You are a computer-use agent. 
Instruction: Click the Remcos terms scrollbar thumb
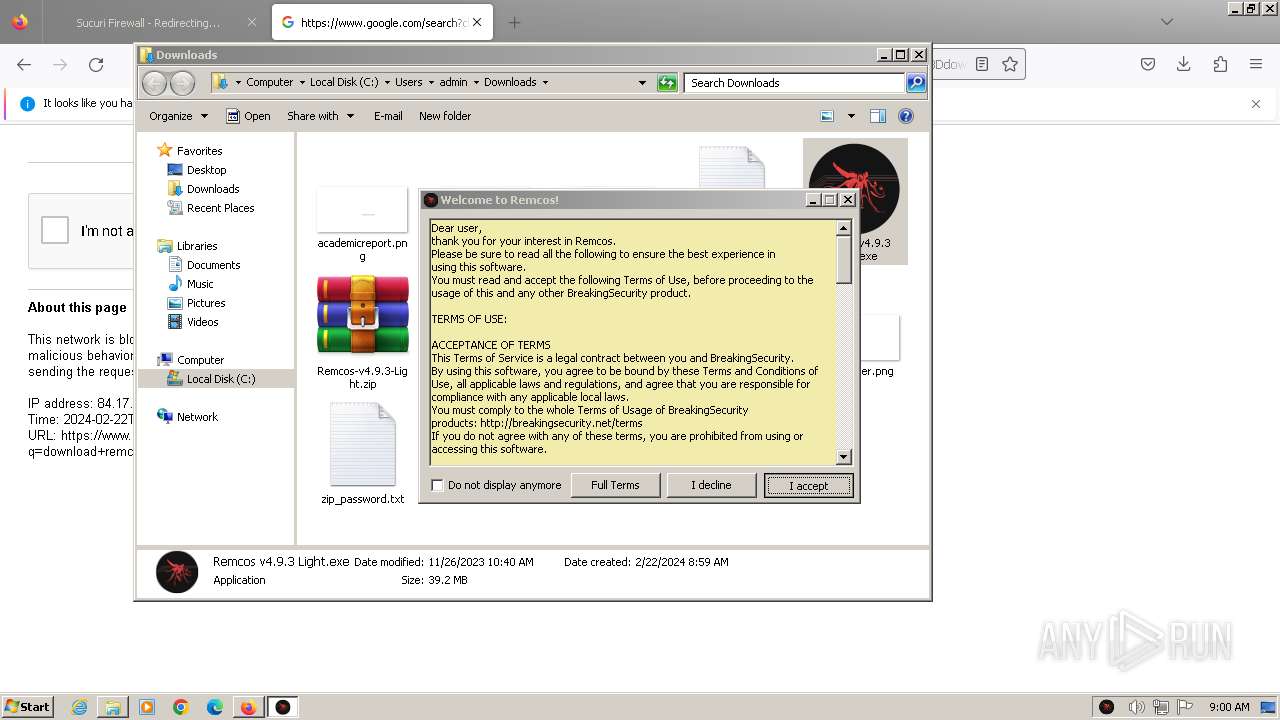pos(843,260)
